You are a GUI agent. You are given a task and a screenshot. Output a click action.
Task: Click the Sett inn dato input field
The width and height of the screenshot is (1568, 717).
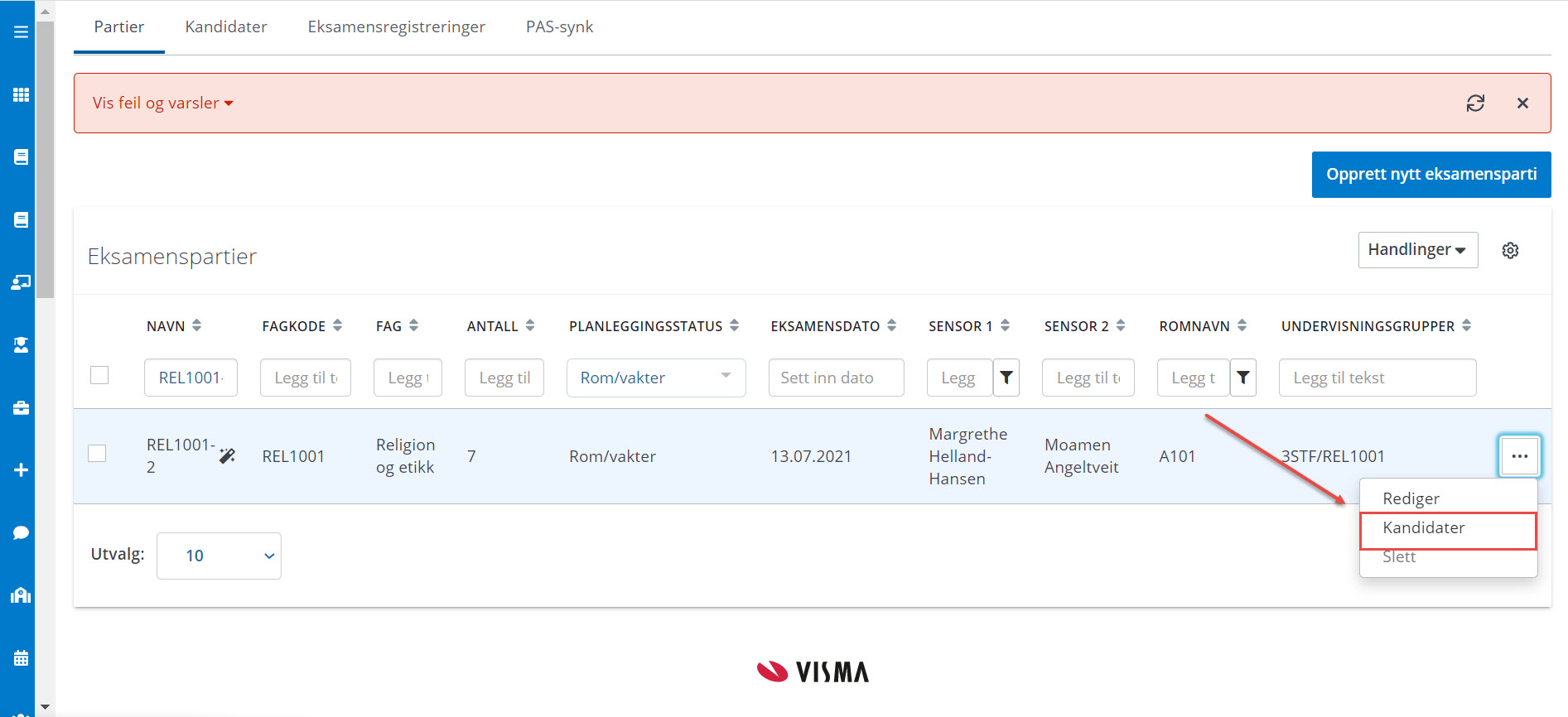pyautogui.click(x=835, y=378)
